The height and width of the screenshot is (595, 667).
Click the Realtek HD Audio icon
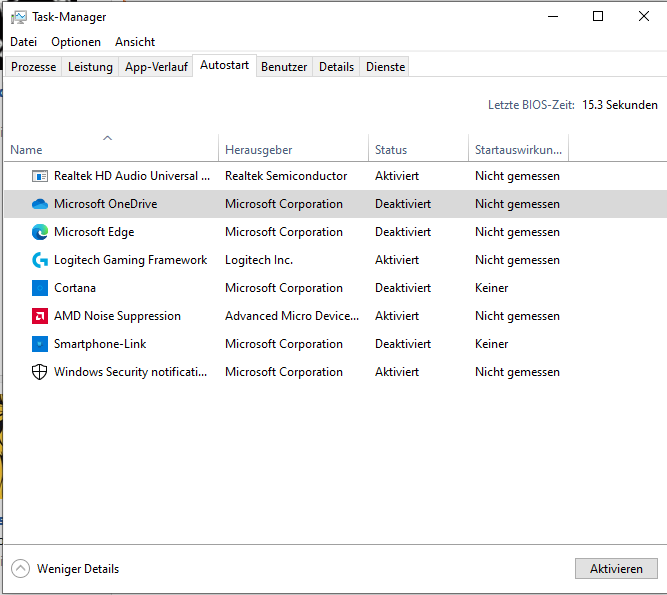point(40,176)
